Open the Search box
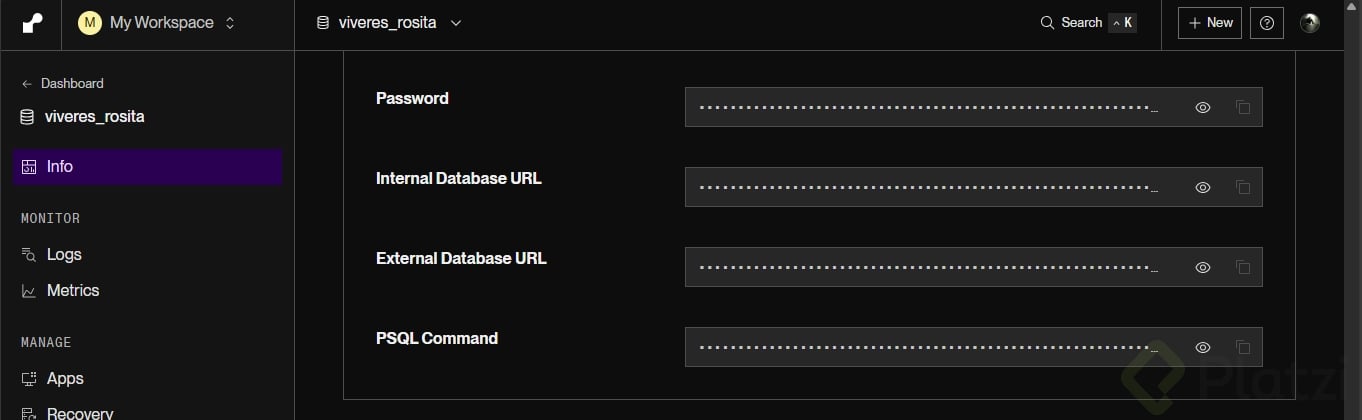 (x=1087, y=23)
